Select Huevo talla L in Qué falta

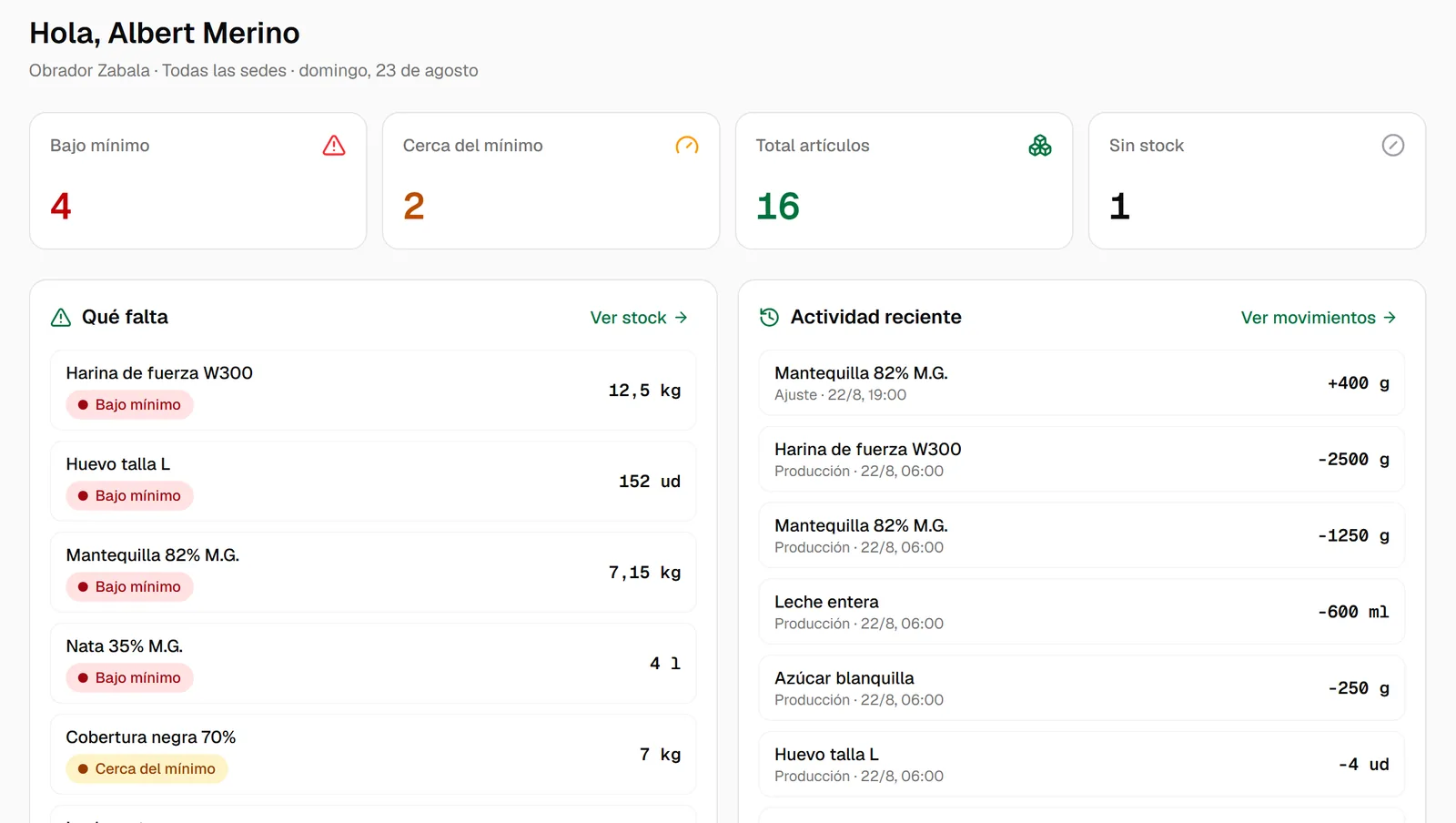tap(373, 482)
